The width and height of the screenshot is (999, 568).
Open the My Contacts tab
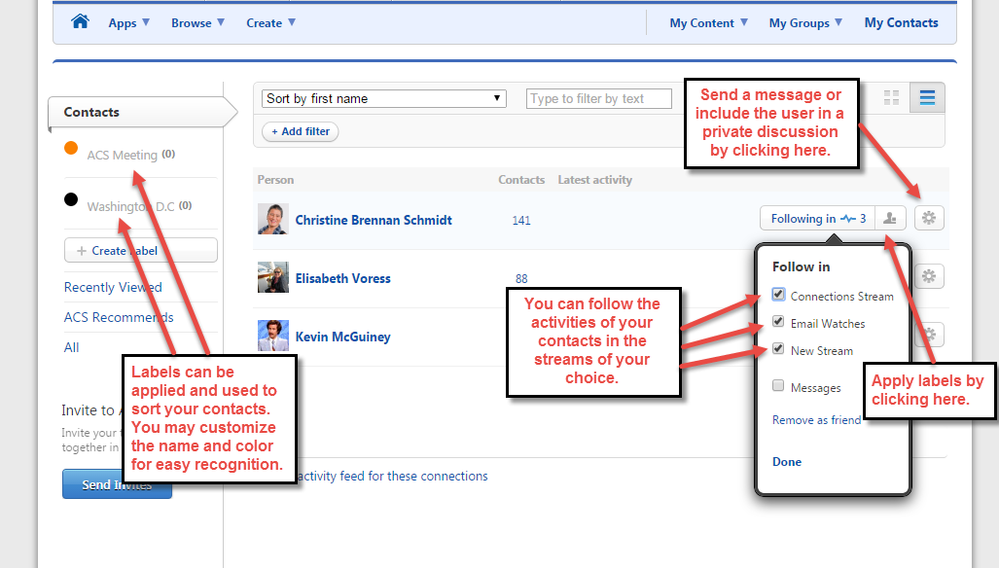901,23
